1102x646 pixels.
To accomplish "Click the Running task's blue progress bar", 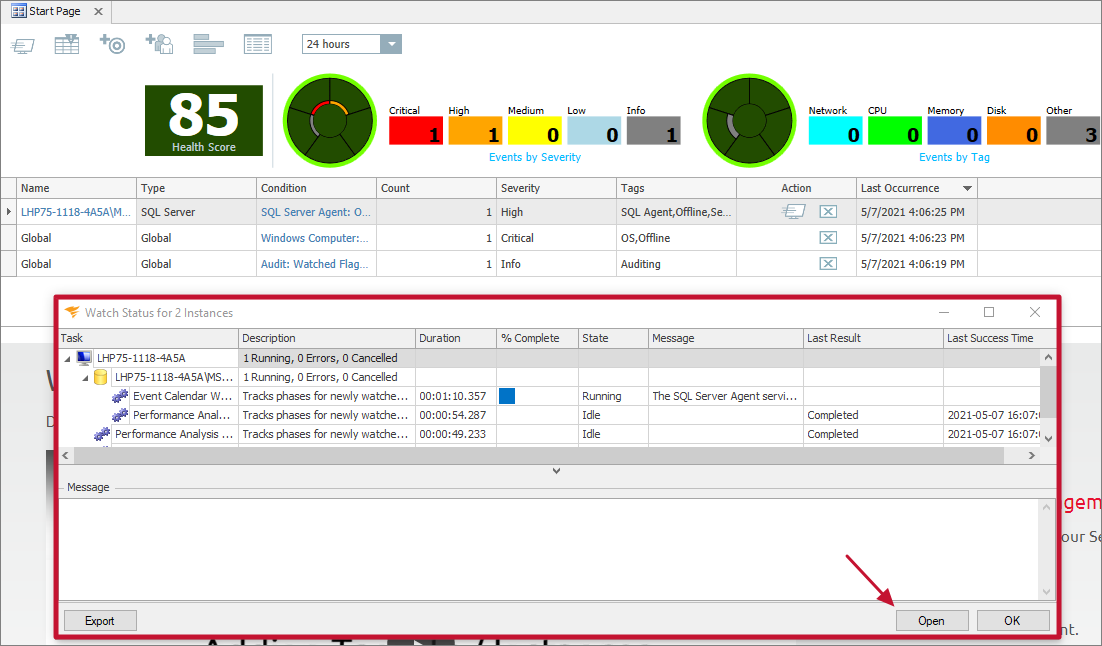I will (506, 396).
